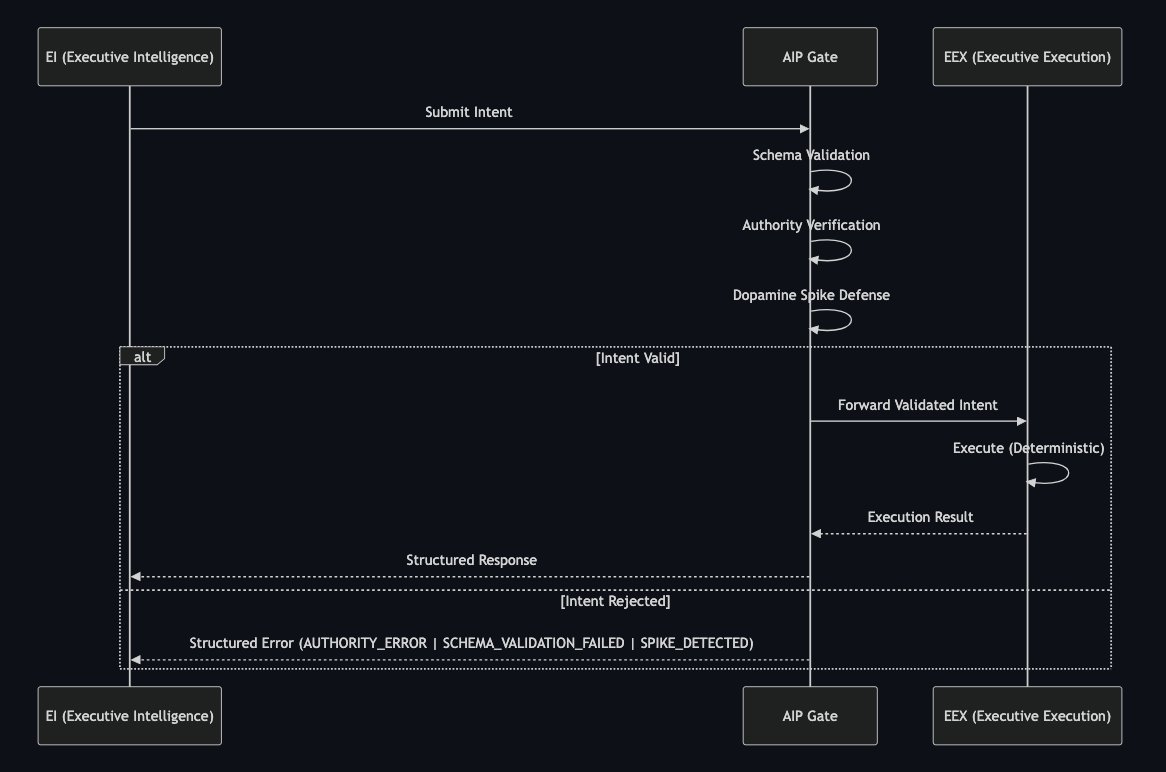This screenshot has height=772, width=1166.
Task: Click the Schema Validation self-loop arrow
Action: click(831, 181)
